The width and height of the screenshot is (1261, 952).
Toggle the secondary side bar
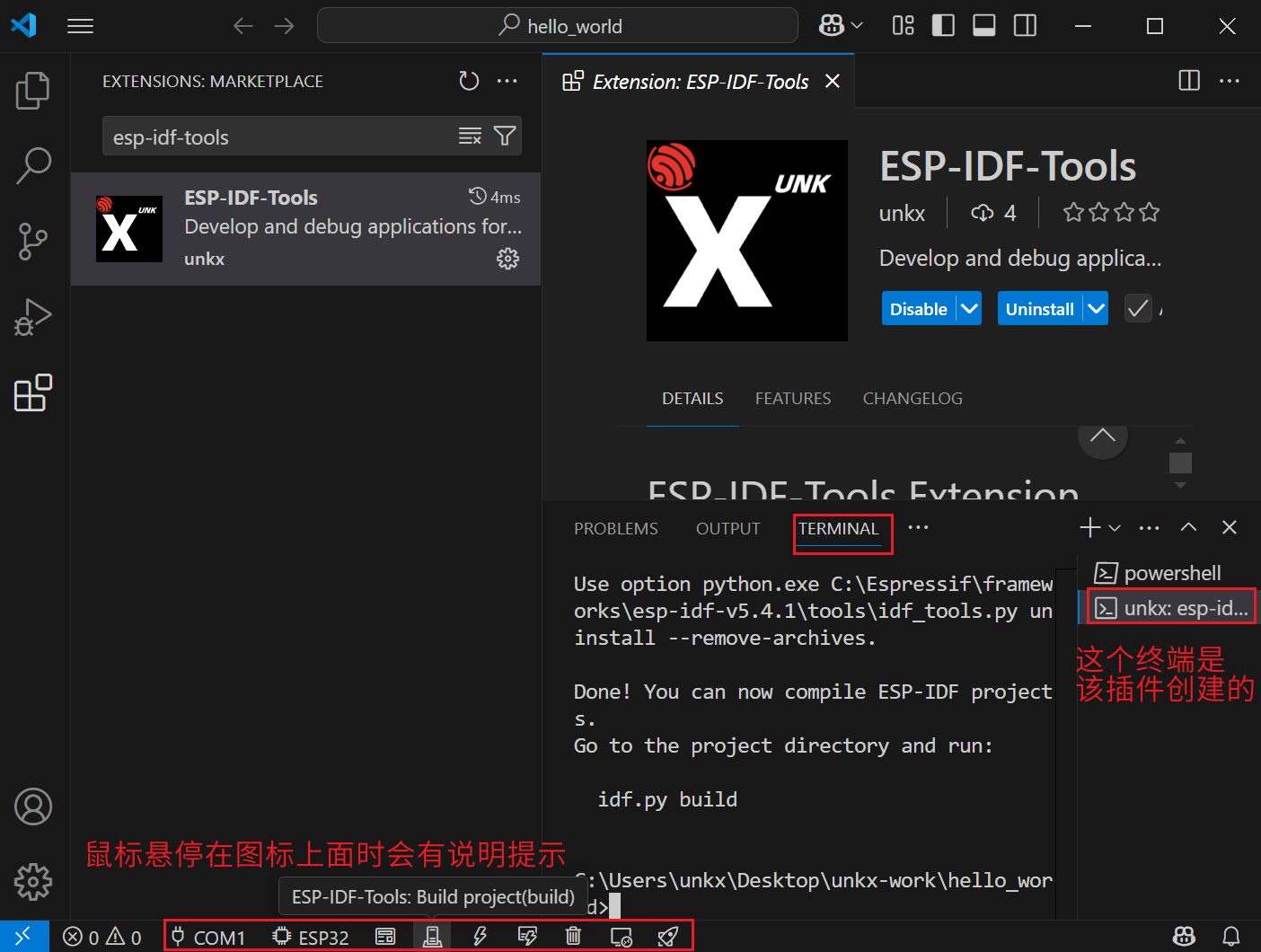(1025, 26)
